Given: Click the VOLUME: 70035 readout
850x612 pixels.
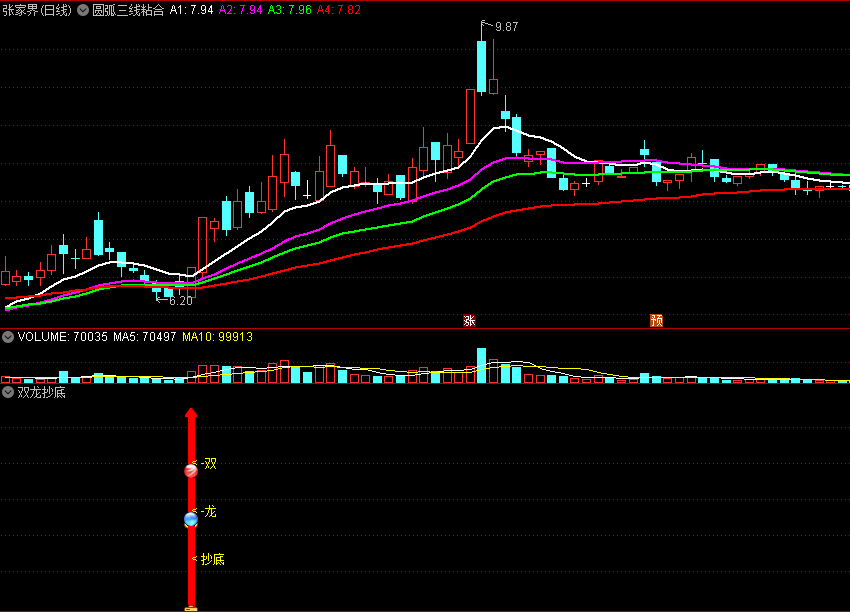Looking at the screenshot, I should coord(63,337).
